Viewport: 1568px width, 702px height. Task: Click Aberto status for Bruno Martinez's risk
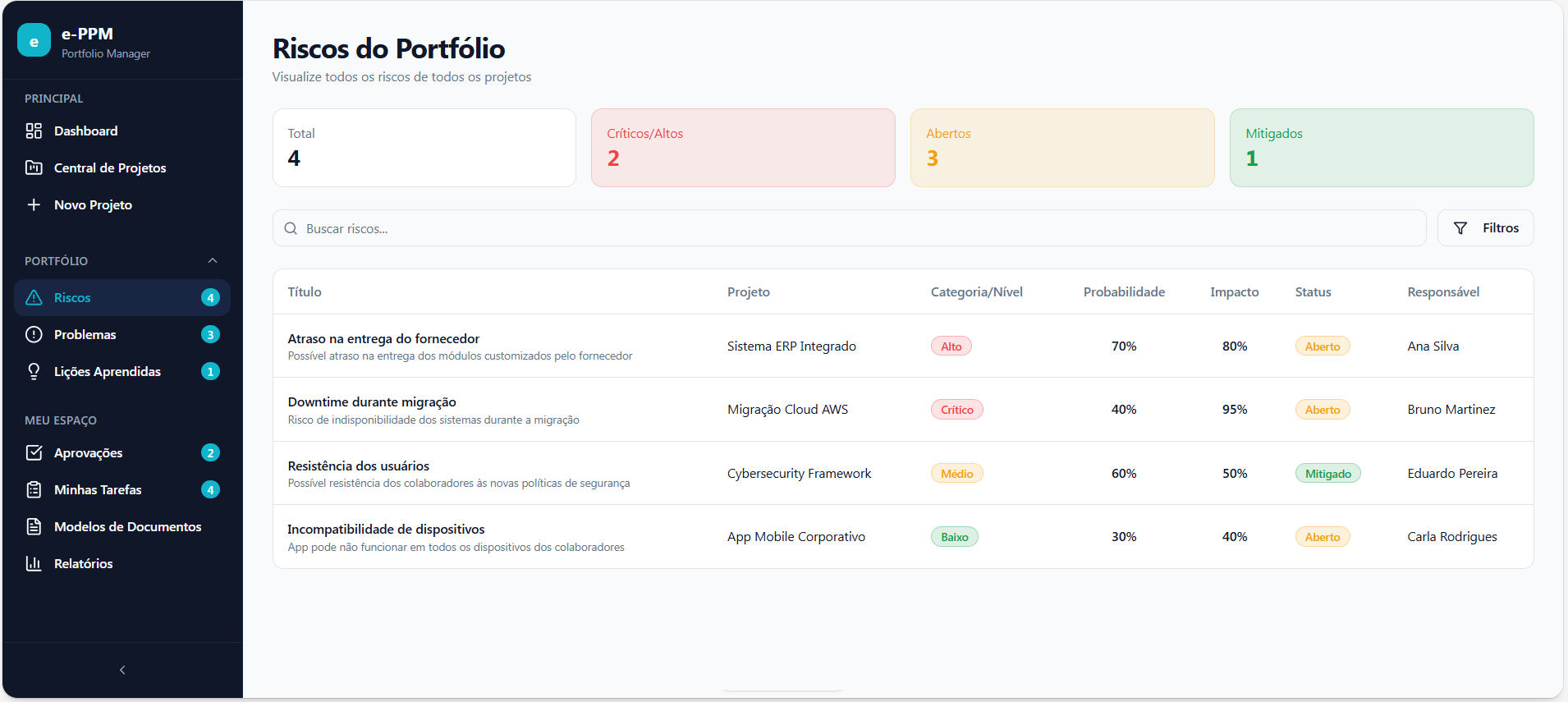(1323, 410)
